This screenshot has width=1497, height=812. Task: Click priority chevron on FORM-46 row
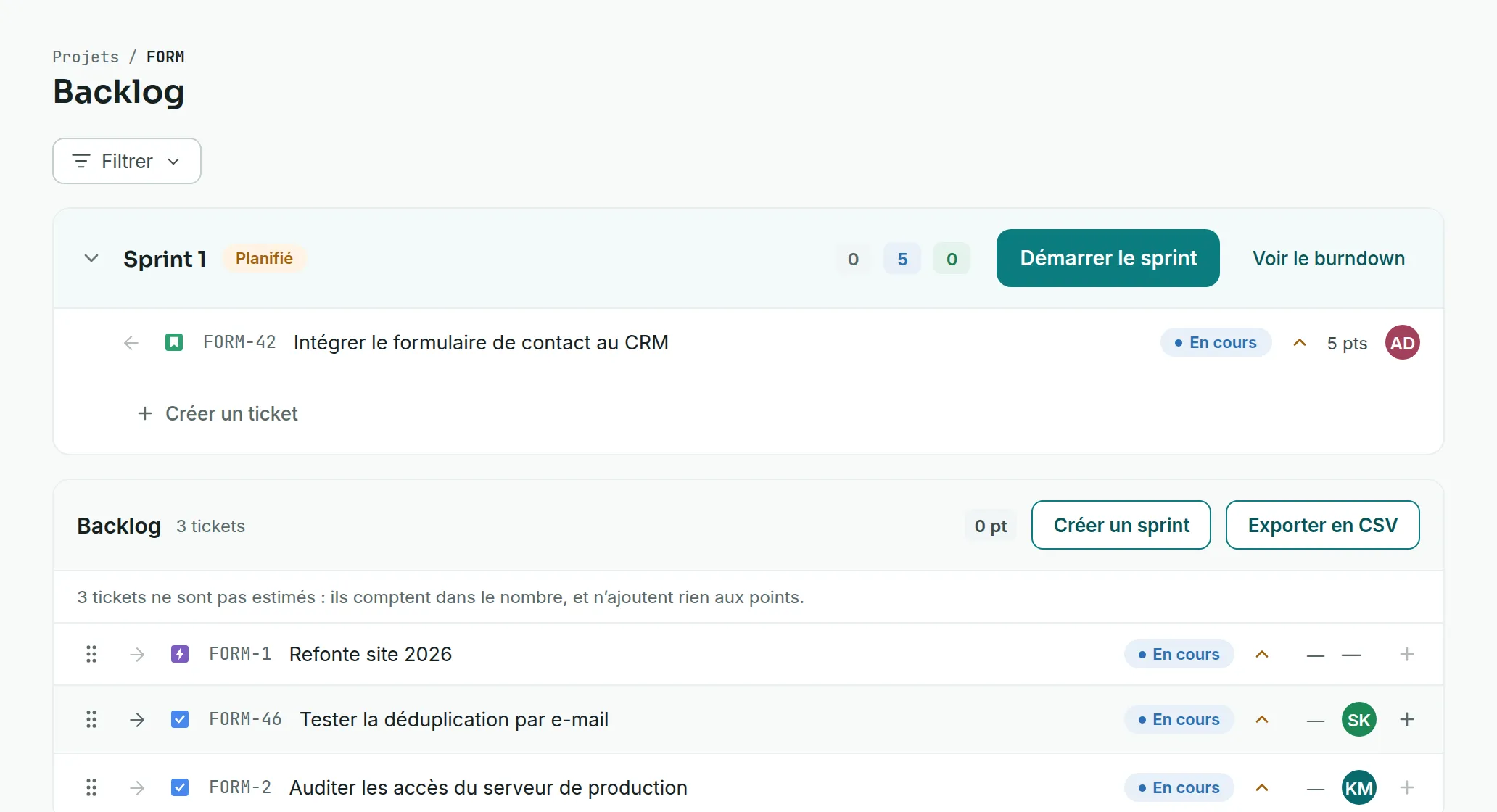pos(1262,719)
